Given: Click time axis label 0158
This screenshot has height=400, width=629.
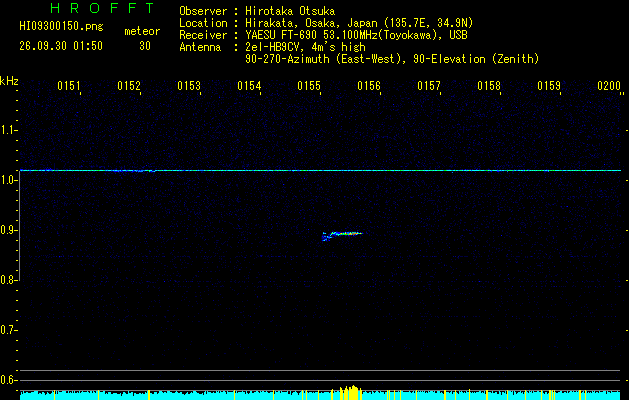Looking at the screenshot, I should point(489,85).
